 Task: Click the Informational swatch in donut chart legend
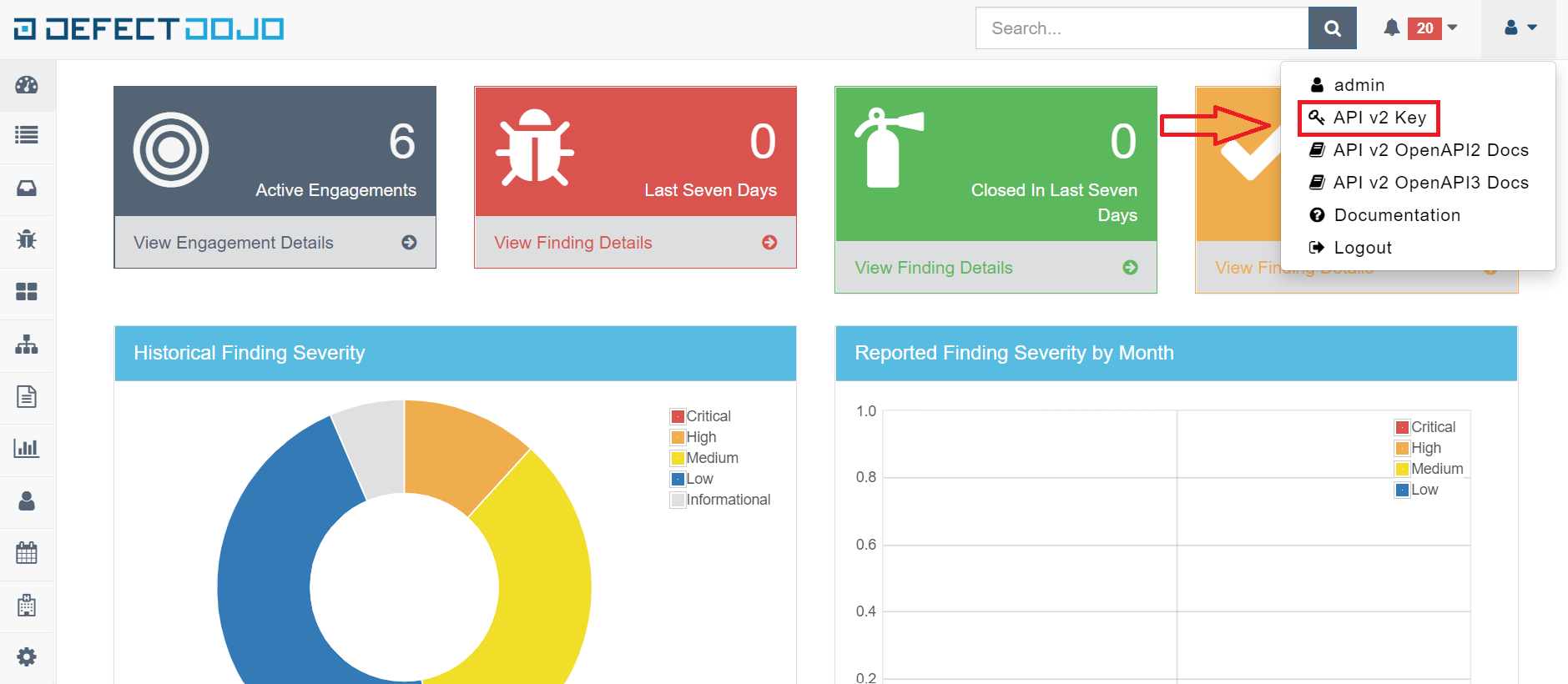click(678, 500)
